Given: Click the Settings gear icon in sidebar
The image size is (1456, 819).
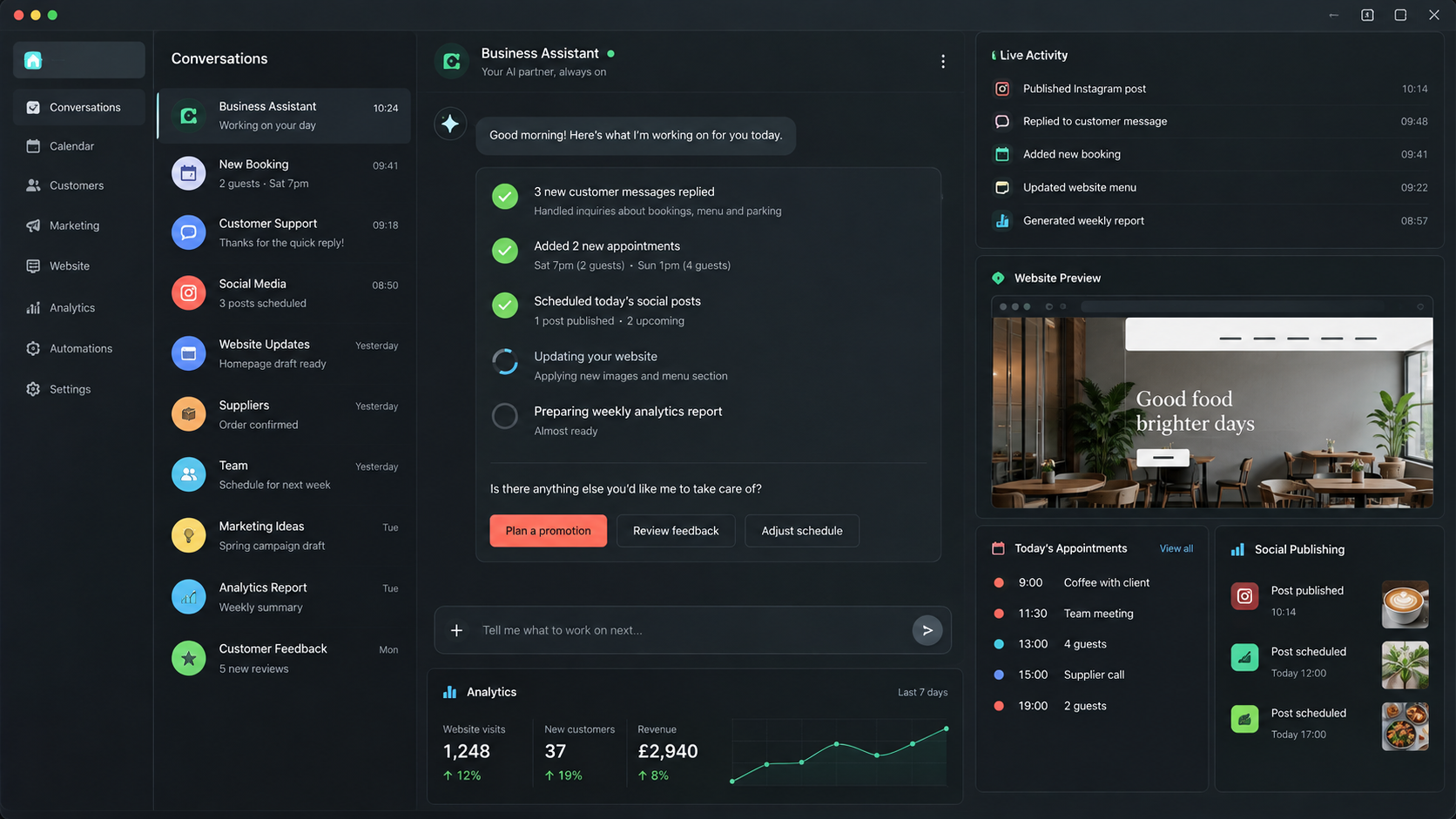Looking at the screenshot, I should [33, 389].
